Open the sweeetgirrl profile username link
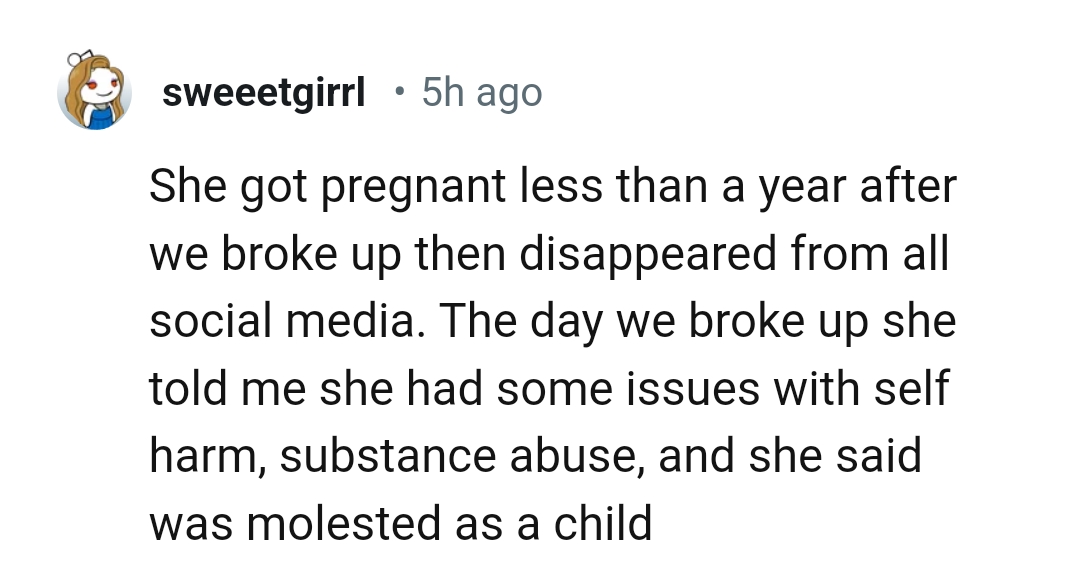Image resolution: width=1079 pixels, height=586 pixels. (x=263, y=94)
